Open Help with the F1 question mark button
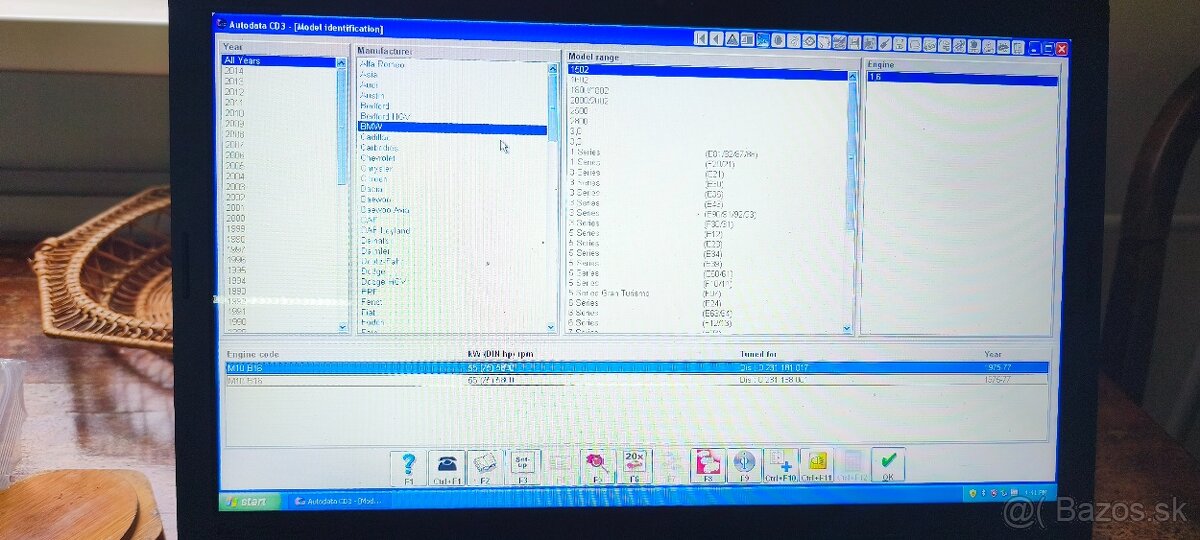This screenshot has width=1200, height=540. pos(408,467)
